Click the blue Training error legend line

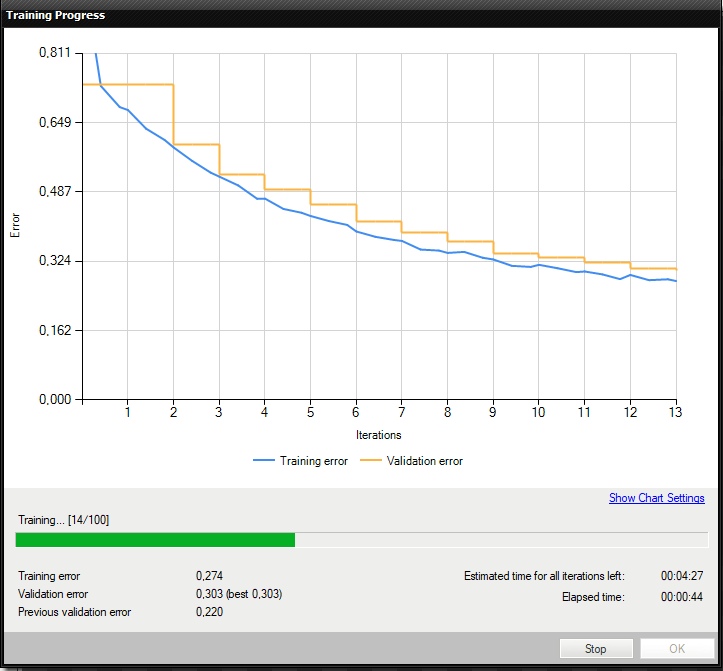coord(265,461)
